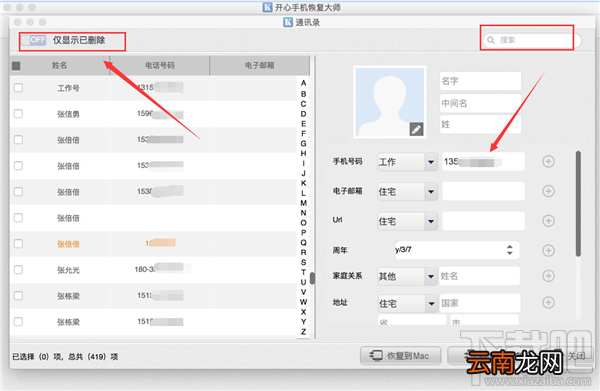Add another 电子邮箱 with plus icon

click(x=548, y=191)
